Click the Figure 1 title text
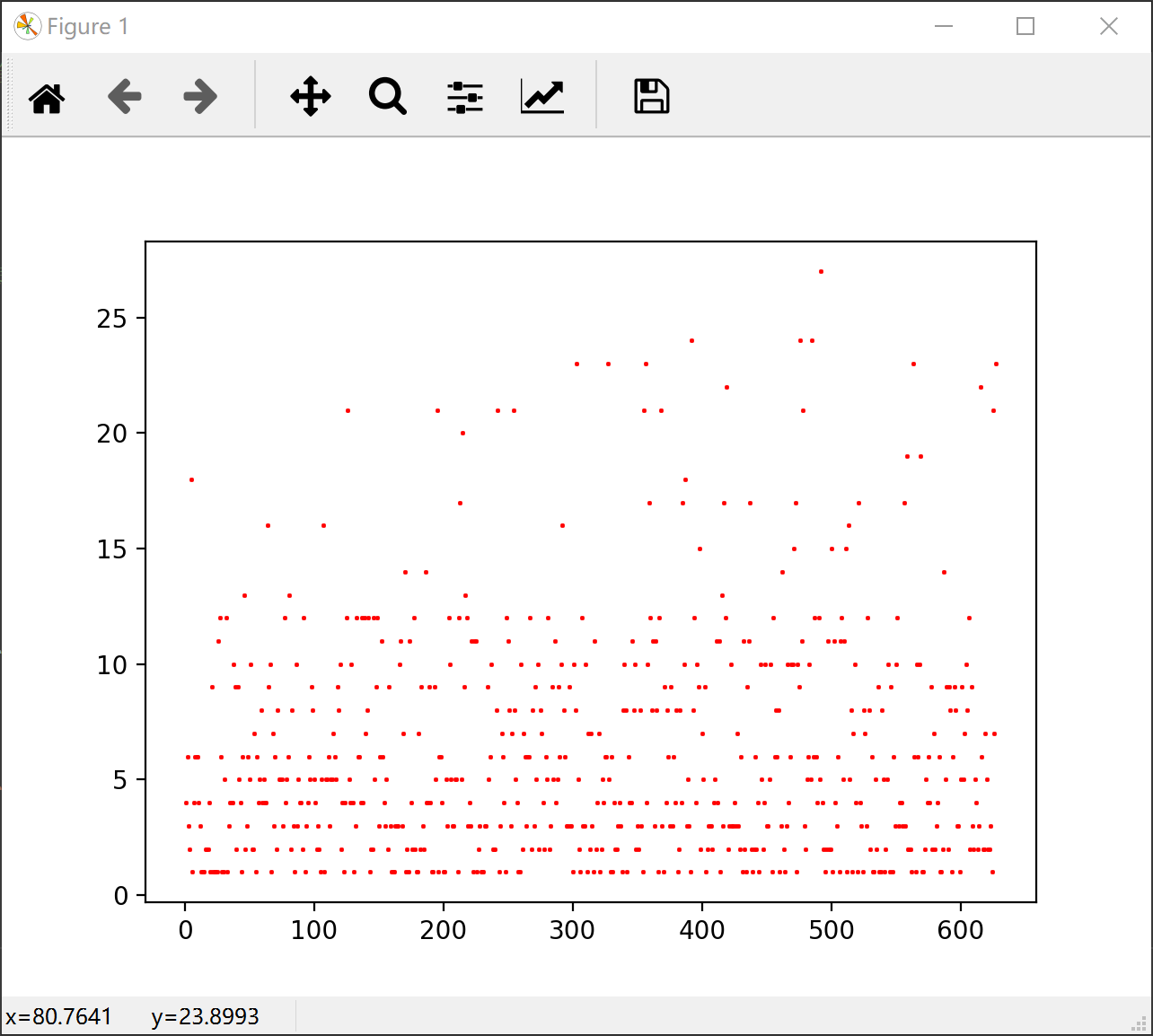Image resolution: width=1153 pixels, height=1036 pixels. (x=88, y=27)
